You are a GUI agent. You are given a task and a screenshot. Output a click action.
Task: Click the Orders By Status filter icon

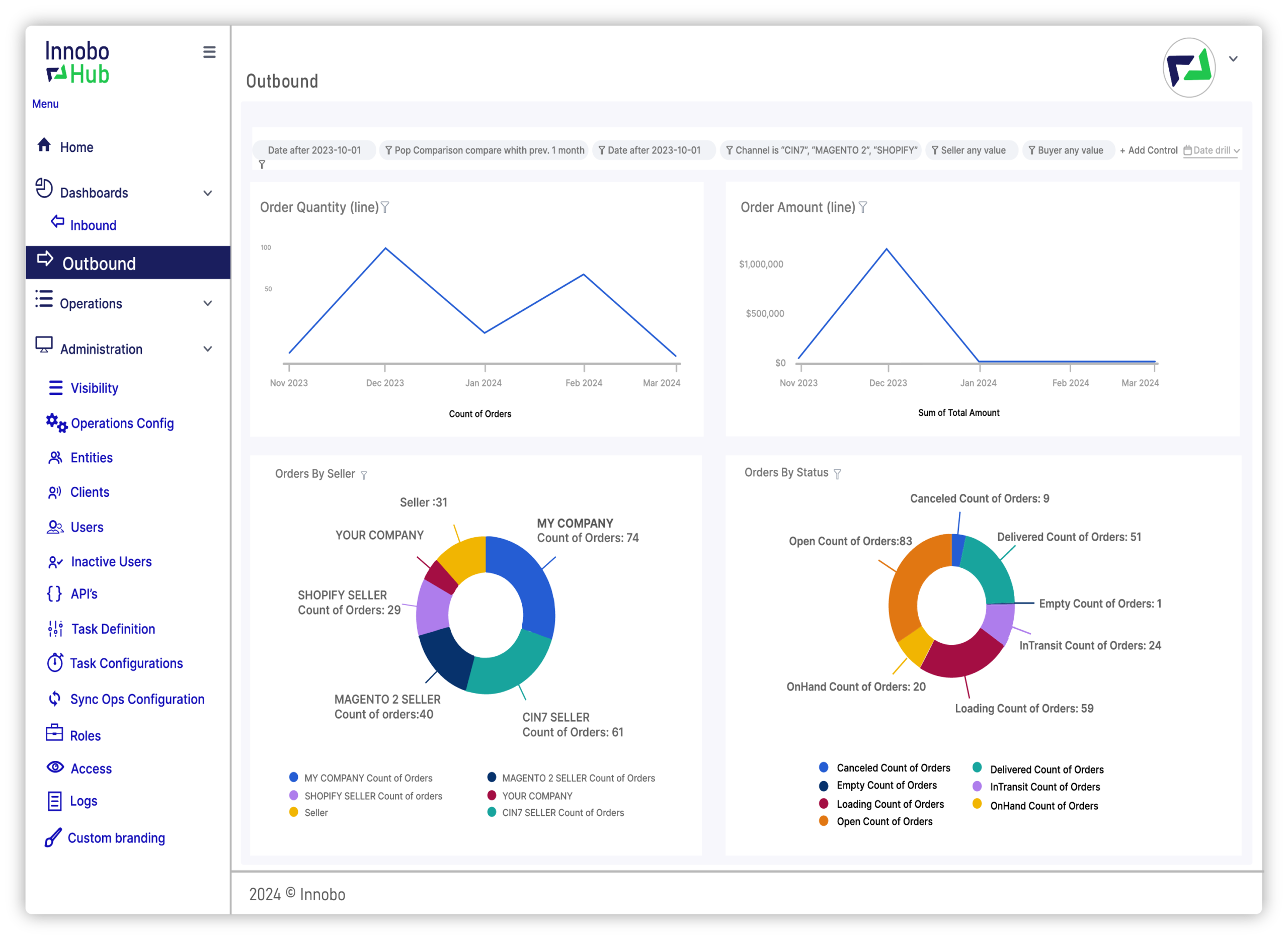coord(838,474)
